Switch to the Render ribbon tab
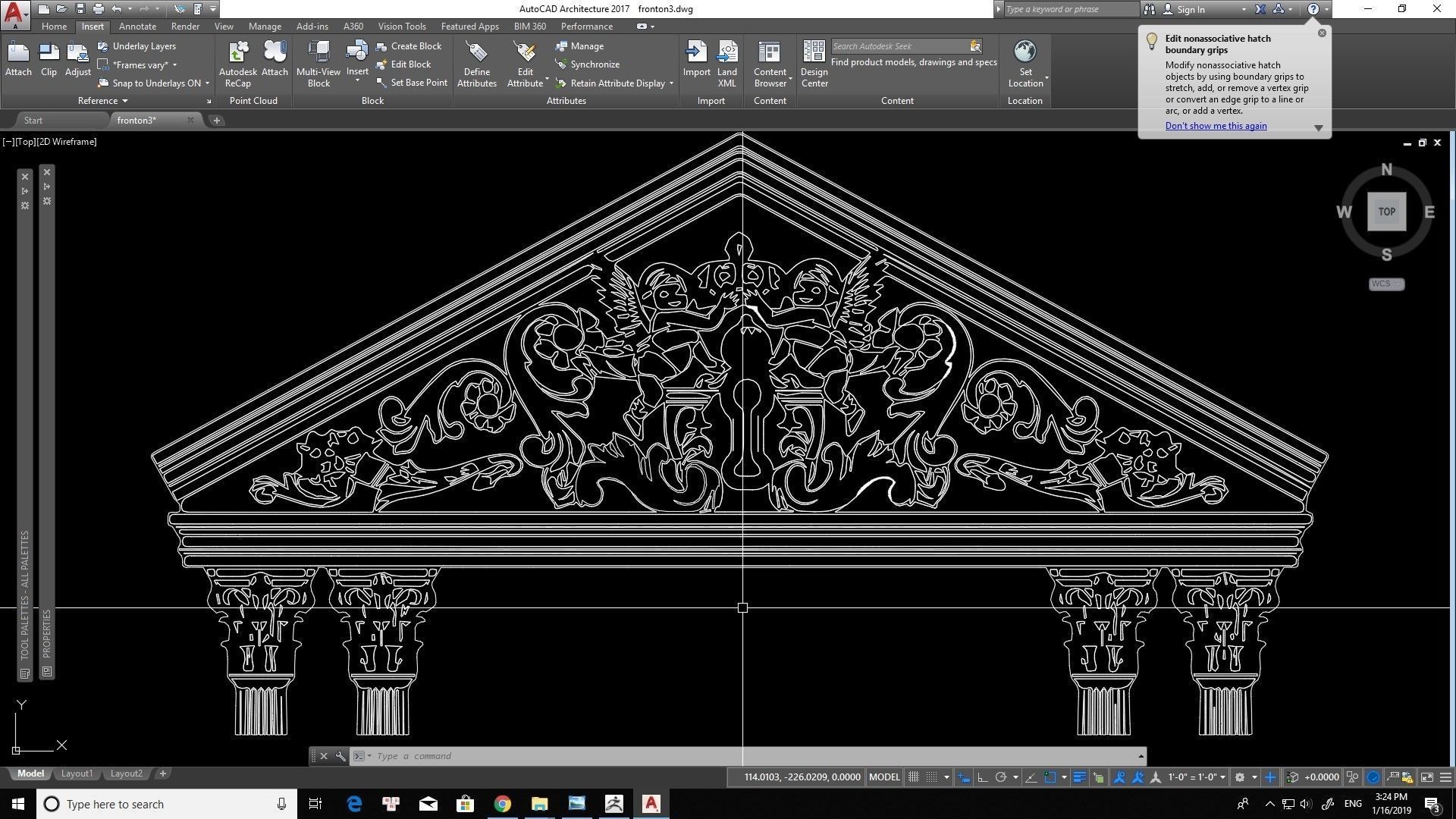This screenshot has width=1456, height=819. click(185, 27)
